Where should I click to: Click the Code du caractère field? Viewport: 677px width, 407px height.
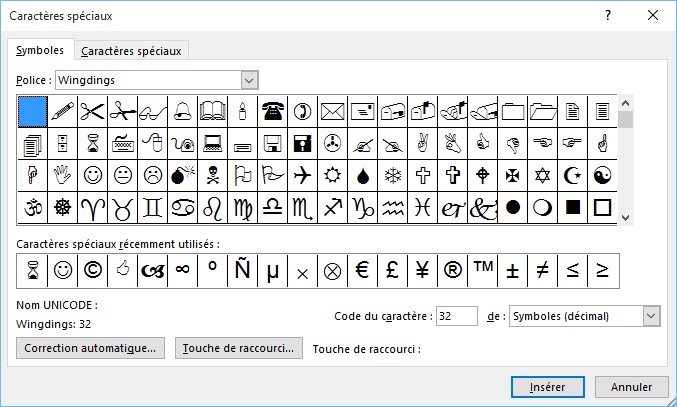click(456, 316)
